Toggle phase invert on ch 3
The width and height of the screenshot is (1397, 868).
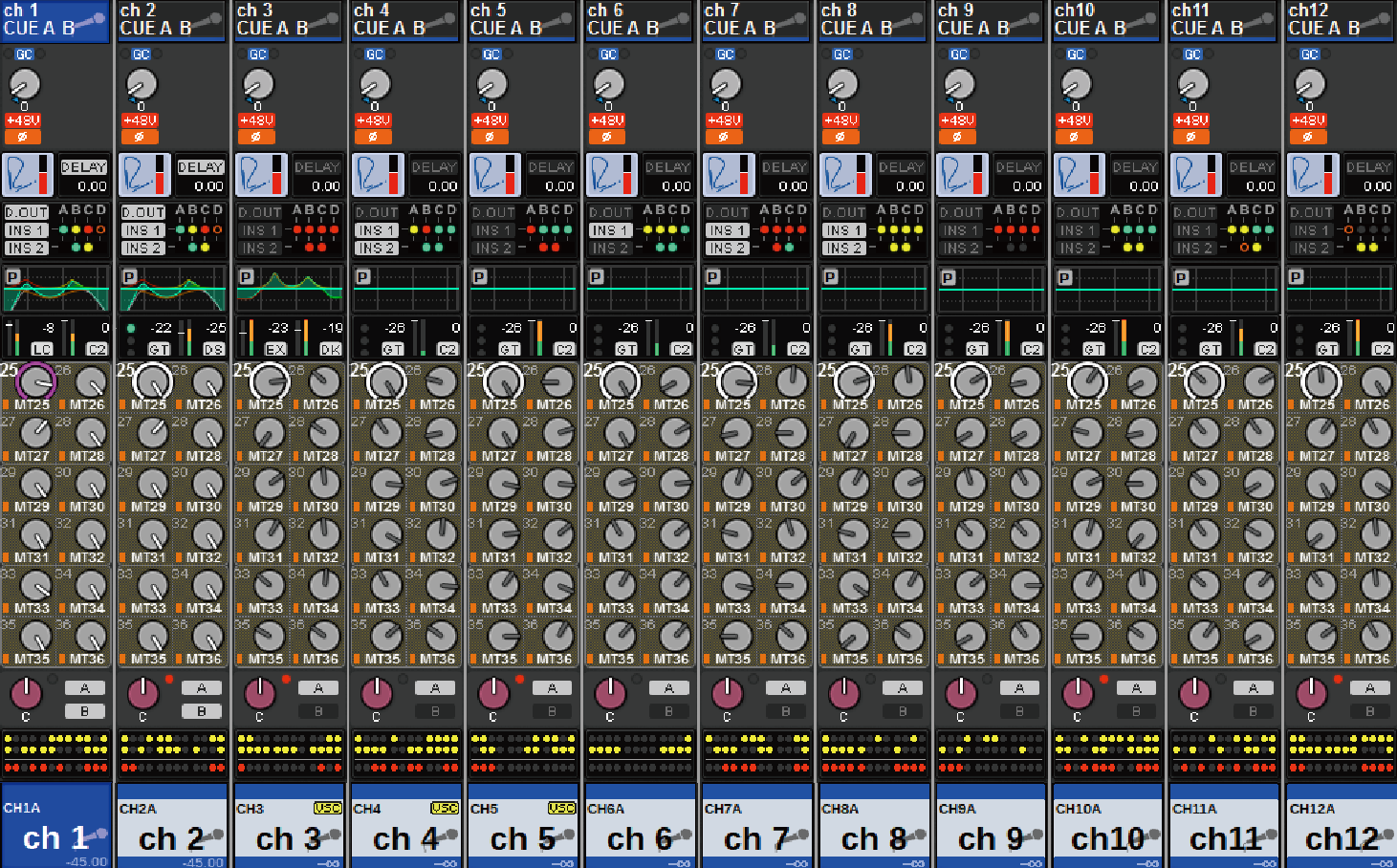coord(256,137)
